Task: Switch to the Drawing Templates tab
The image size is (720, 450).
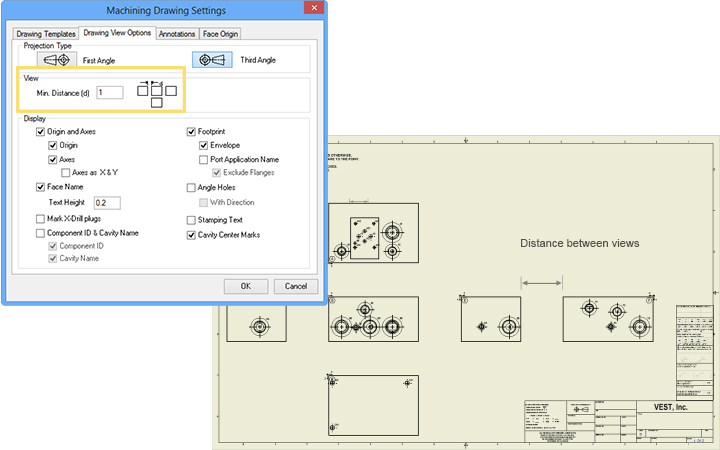Action: (x=45, y=33)
